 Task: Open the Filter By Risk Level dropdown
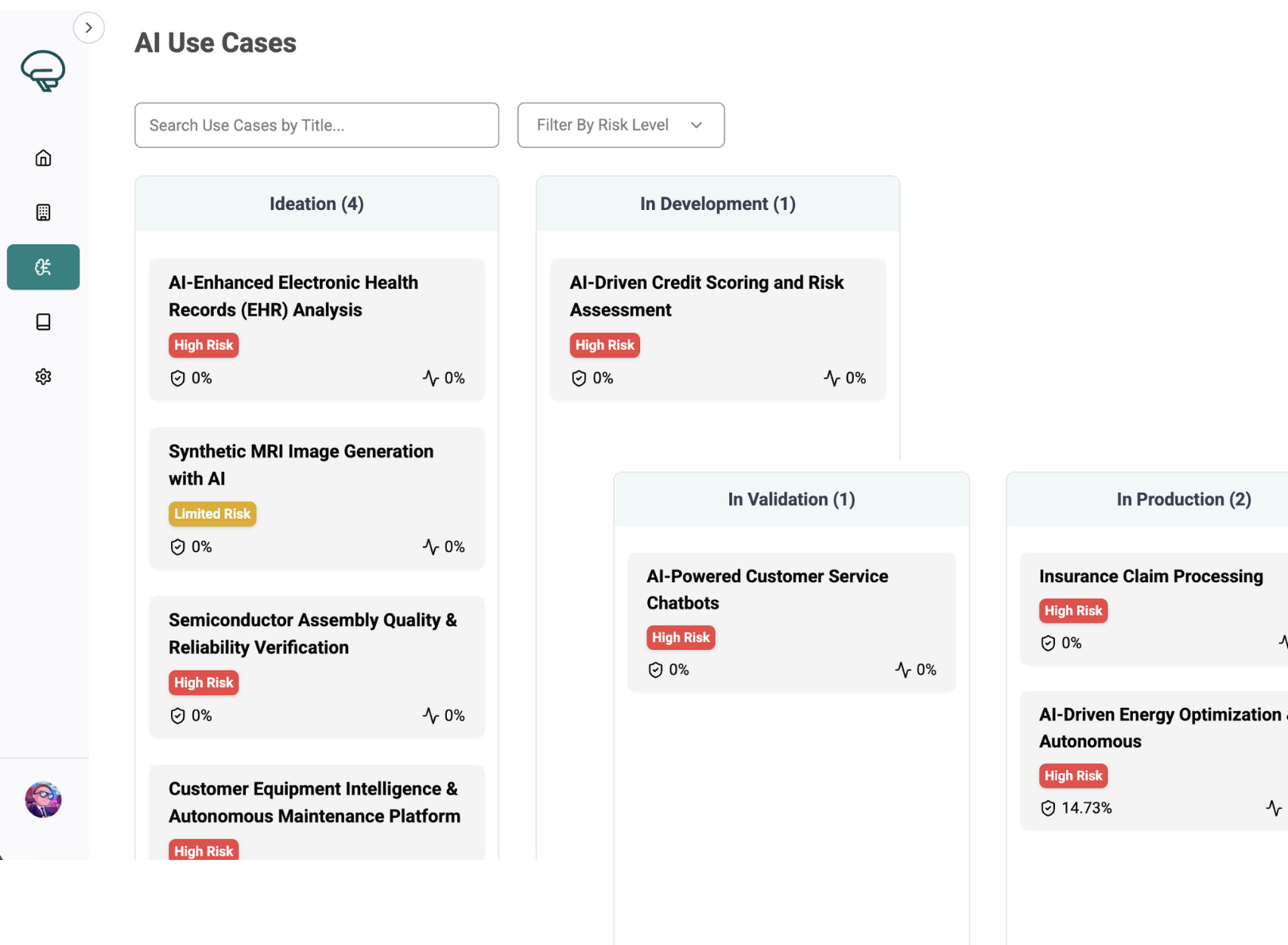[x=620, y=125]
